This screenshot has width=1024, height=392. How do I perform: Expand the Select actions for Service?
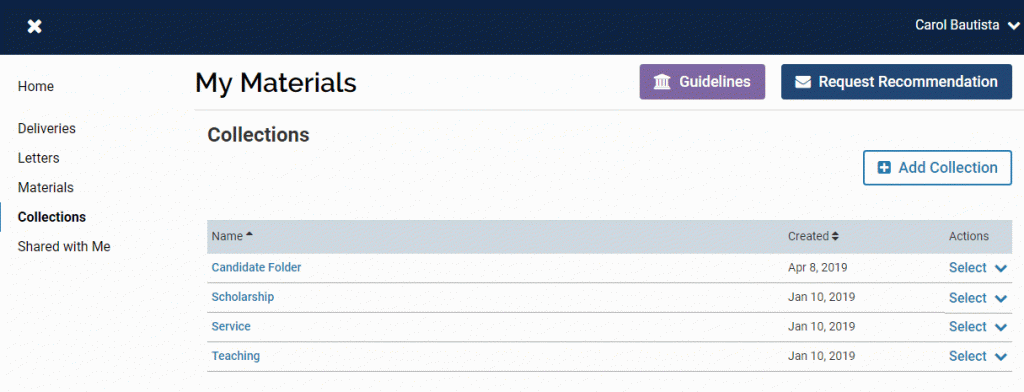[978, 327]
